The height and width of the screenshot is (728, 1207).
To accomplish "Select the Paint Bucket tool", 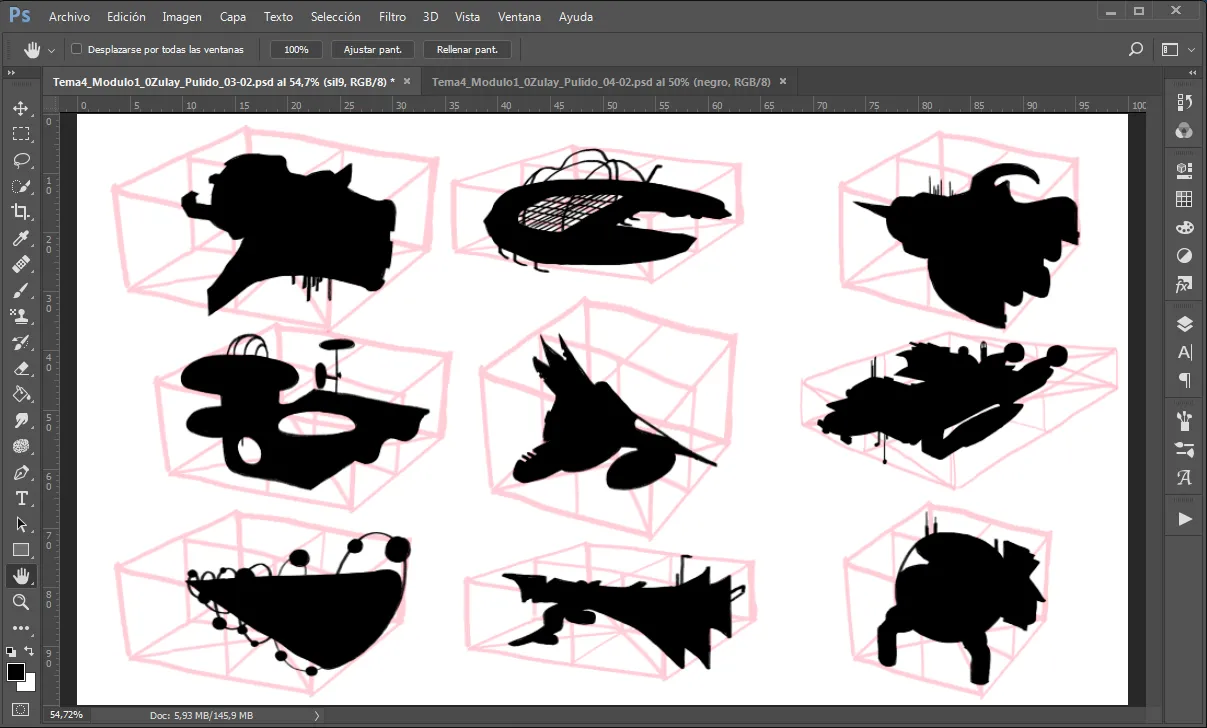I will click(21, 394).
